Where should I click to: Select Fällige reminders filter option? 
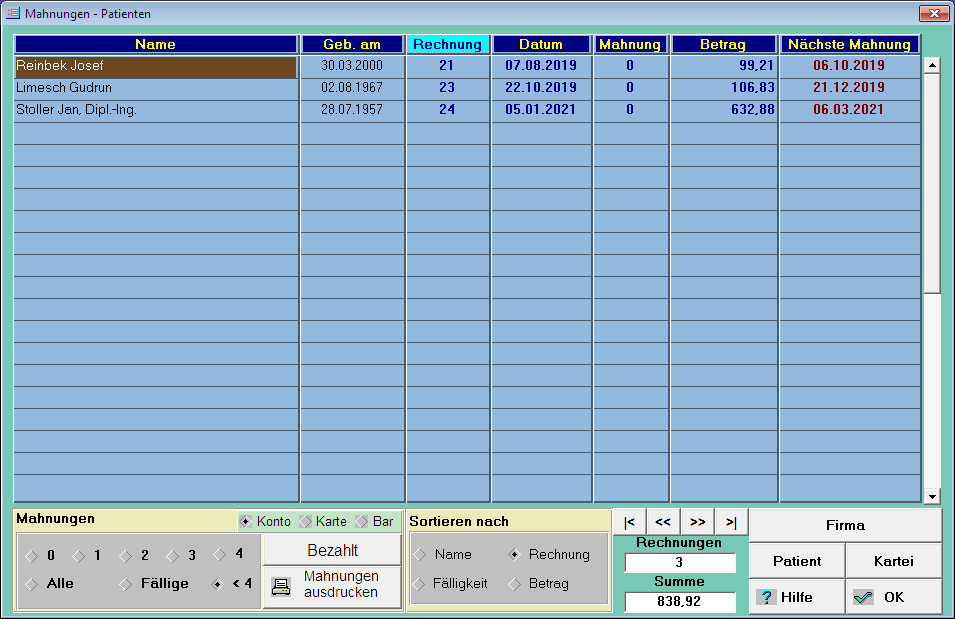pyautogui.click(x=125, y=584)
